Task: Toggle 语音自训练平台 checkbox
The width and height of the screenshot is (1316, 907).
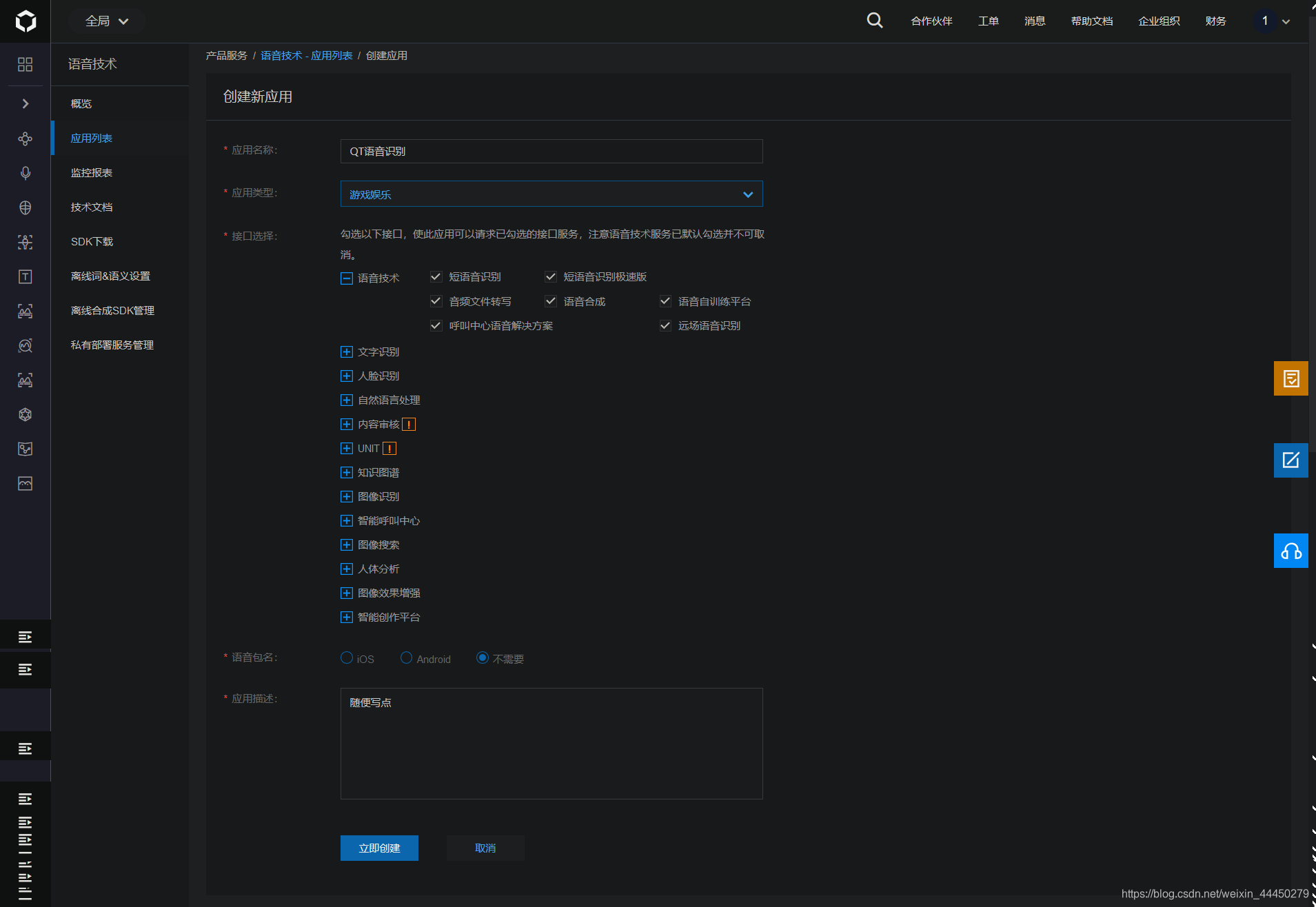Action: (665, 301)
